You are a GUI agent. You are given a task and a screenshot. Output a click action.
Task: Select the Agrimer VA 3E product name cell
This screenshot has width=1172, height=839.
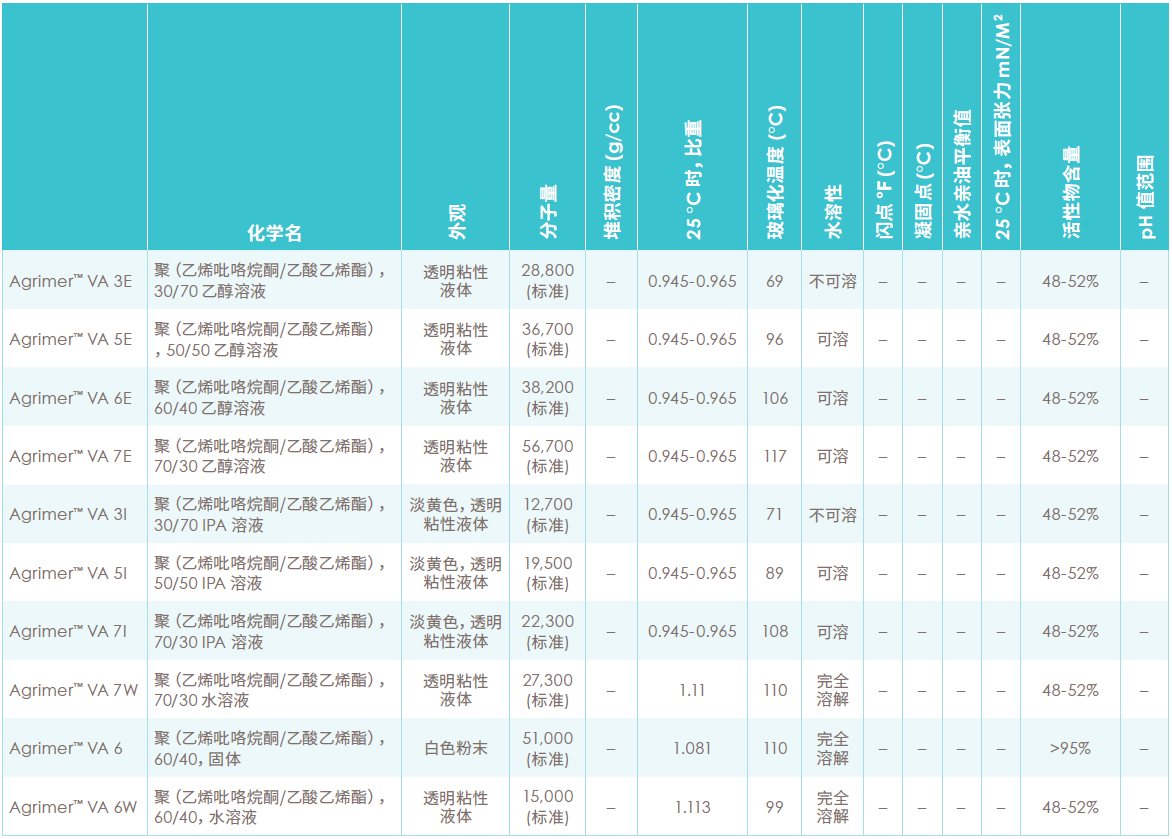pyautogui.click(x=70, y=281)
